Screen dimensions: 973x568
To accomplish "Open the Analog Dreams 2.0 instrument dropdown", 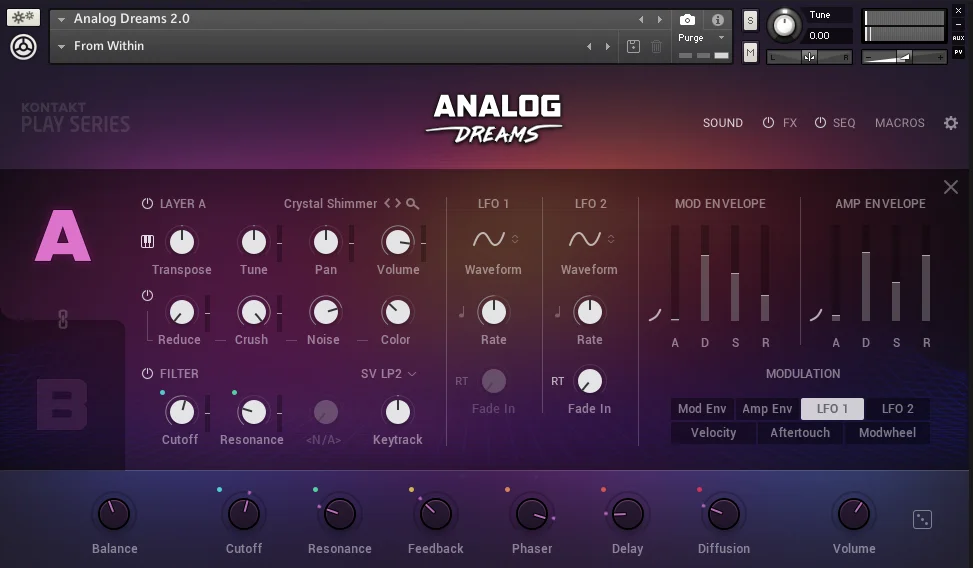I will (x=61, y=19).
